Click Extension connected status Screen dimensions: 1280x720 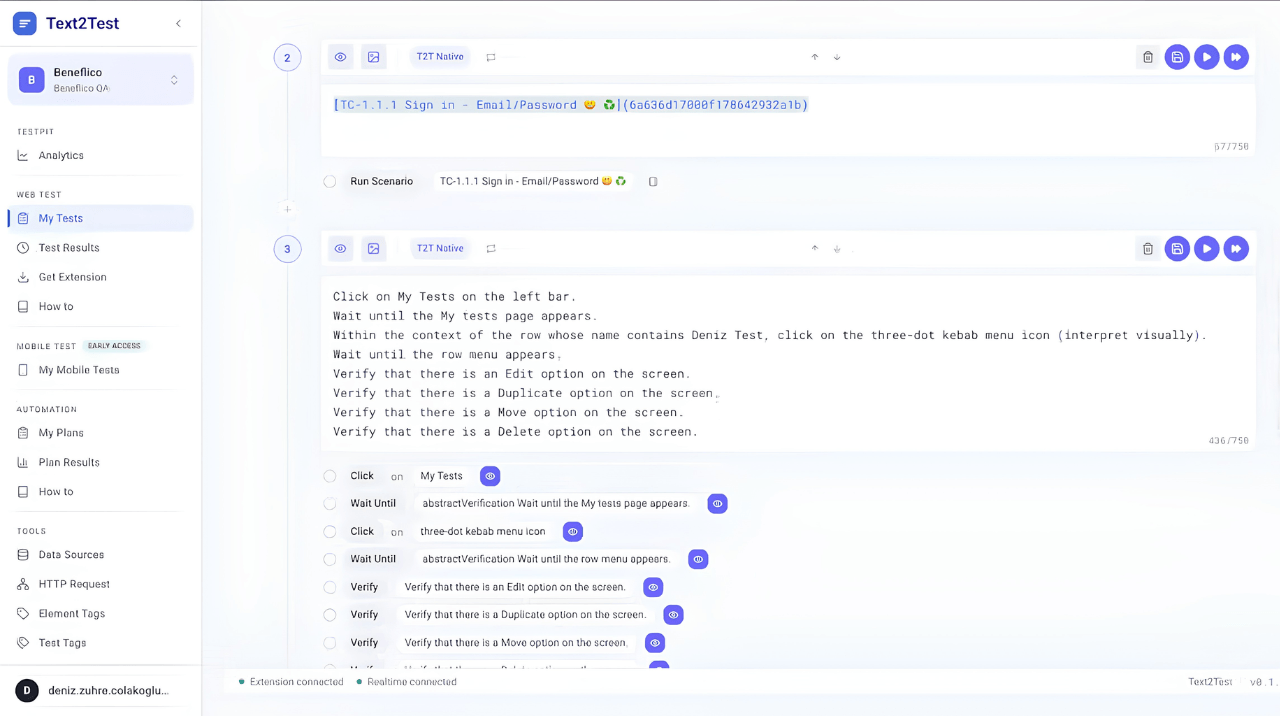[291, 682]
